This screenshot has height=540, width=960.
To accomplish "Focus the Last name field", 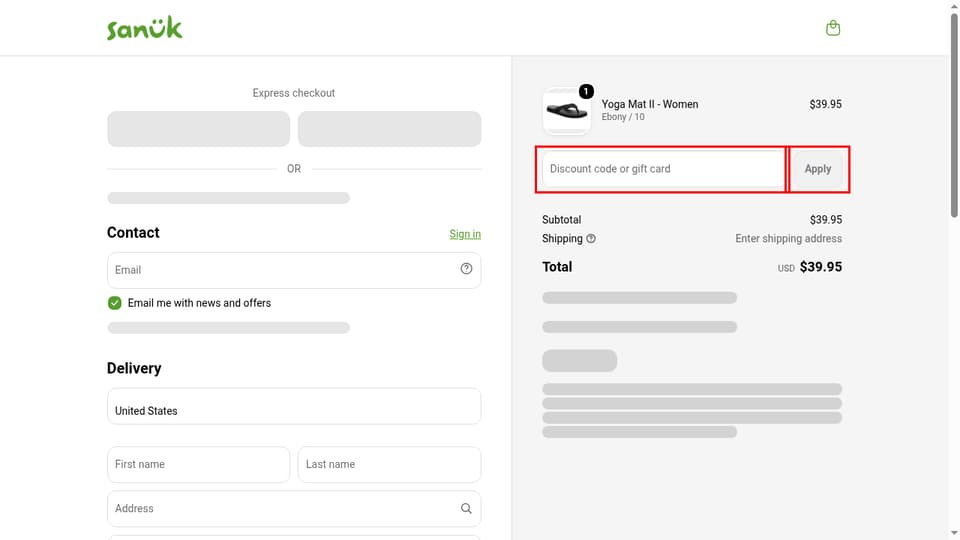I will (x=389, y=464).
